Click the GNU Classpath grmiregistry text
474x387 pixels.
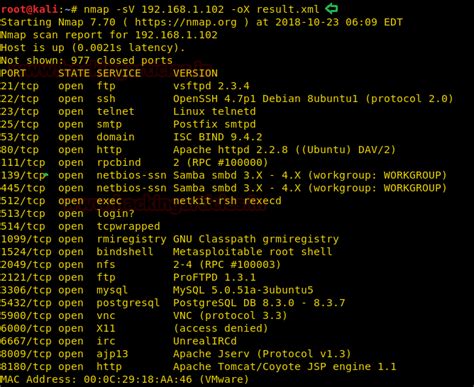point(256,239)
